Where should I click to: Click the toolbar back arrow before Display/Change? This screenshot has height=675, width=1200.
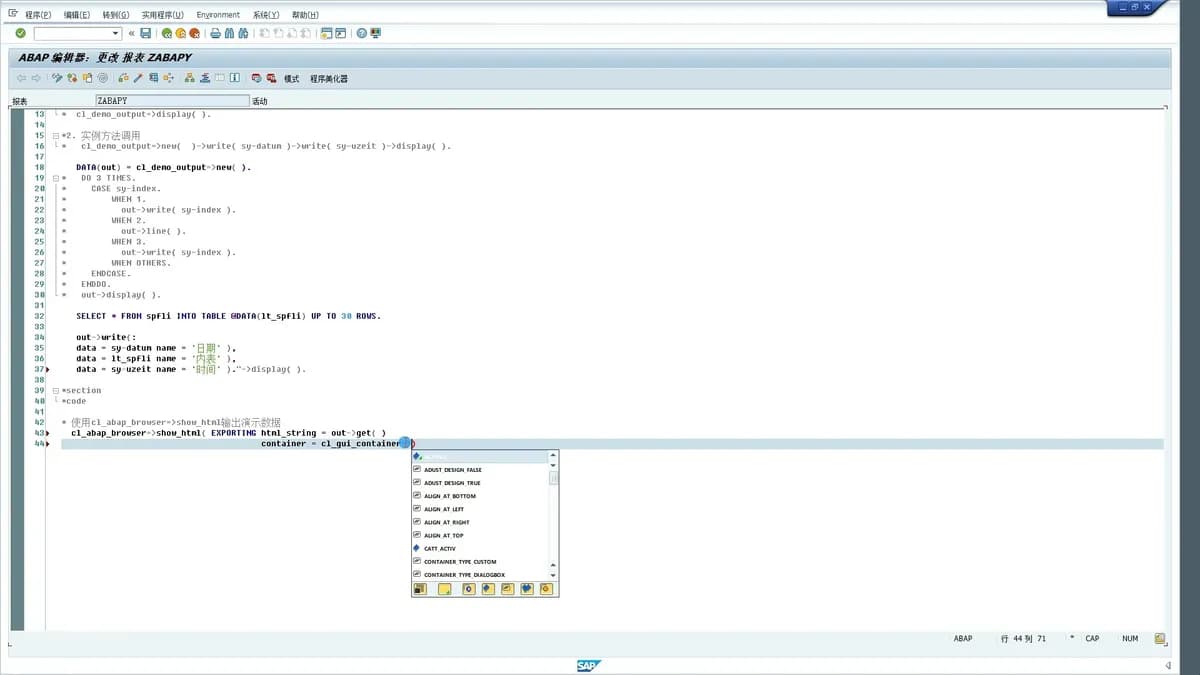[x=21, y=78]
